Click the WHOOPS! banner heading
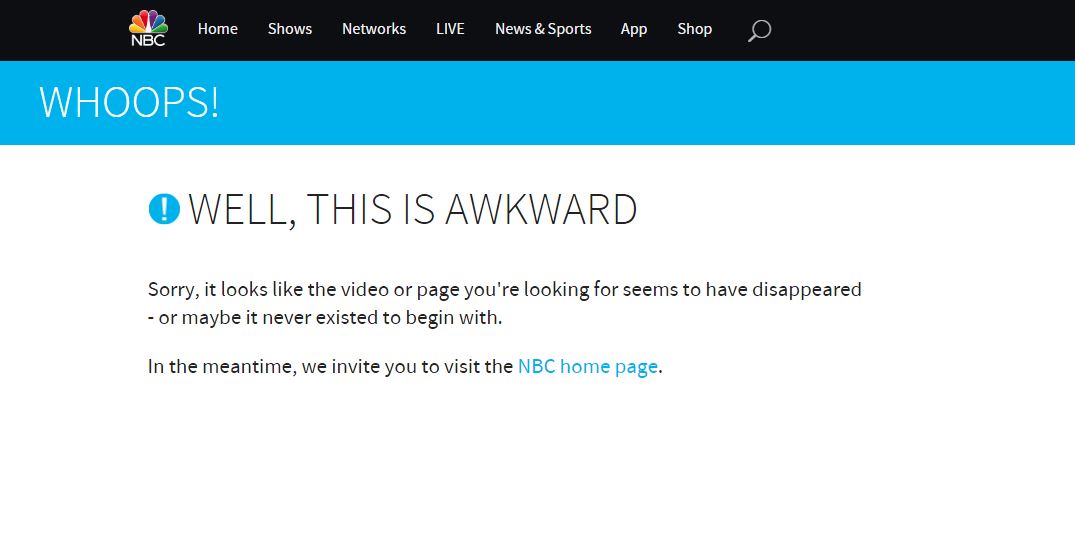The width and height of the screenshot is (1075, 555). click(129, 103)
